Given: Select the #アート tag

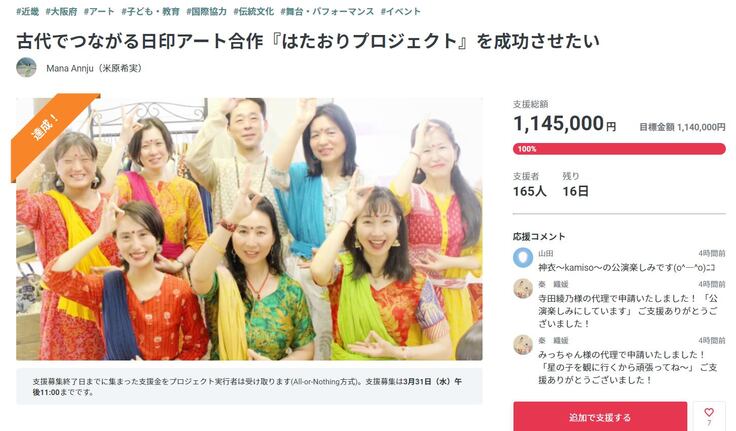Looking at the screenshot, I should click(x=99, y=12).
